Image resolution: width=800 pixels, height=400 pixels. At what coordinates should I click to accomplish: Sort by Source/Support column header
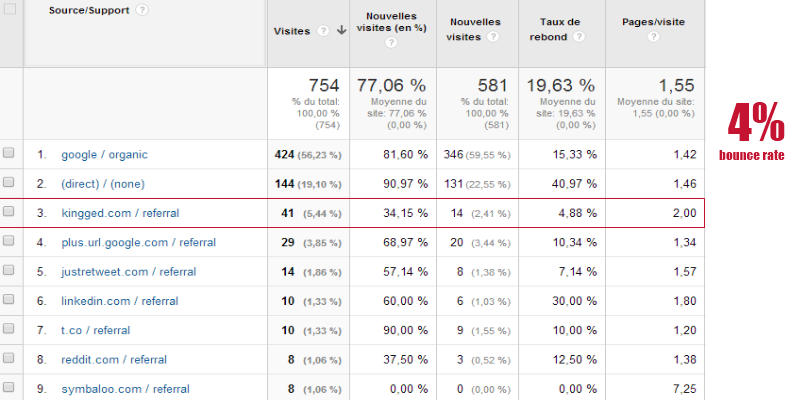click(89, 11)
